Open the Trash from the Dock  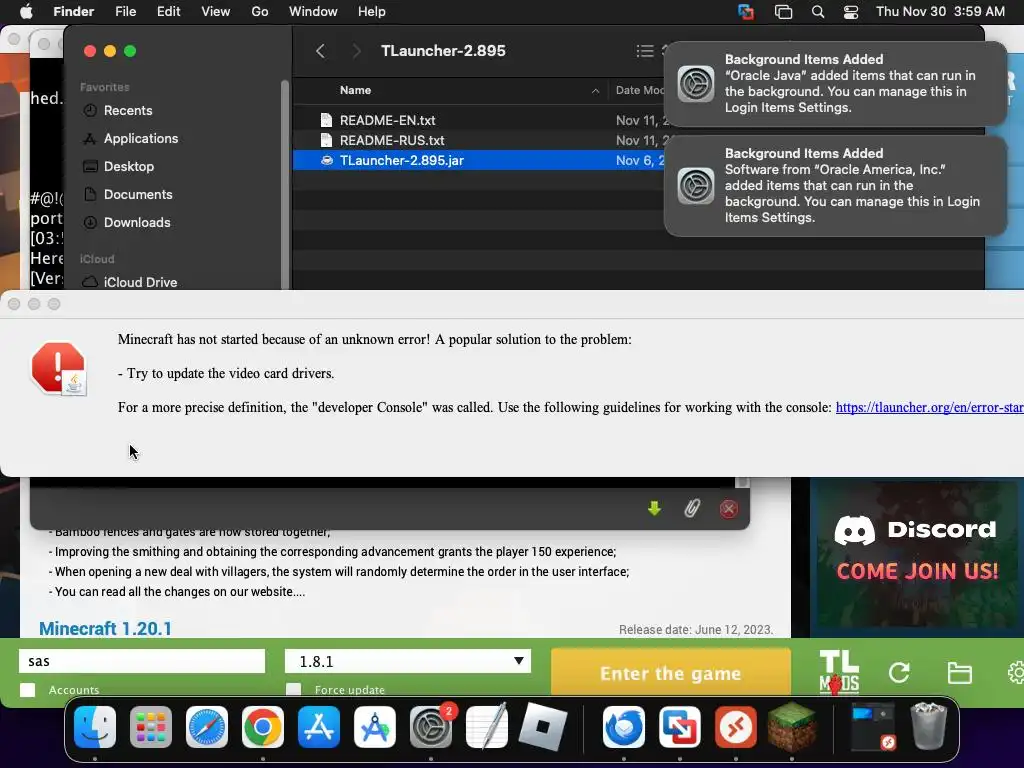pyautogui.click(x=929, y=727)
